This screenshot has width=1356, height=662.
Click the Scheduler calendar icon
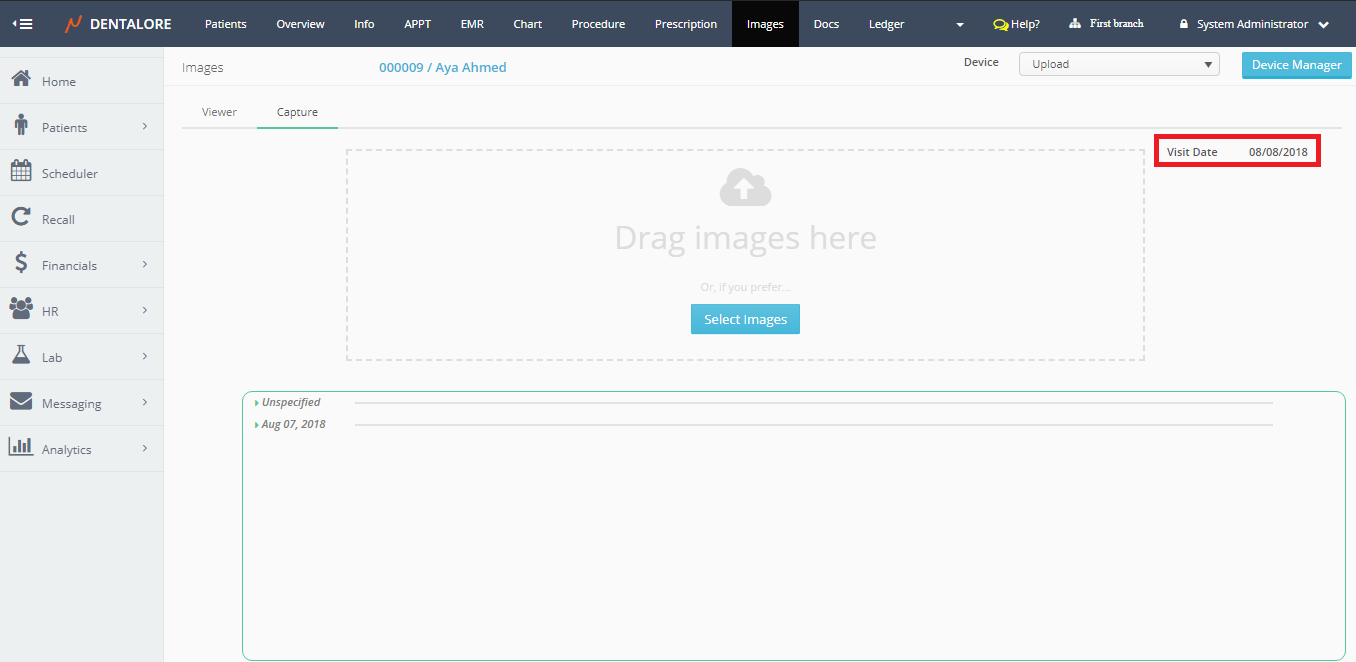click(x=21, y=172)
